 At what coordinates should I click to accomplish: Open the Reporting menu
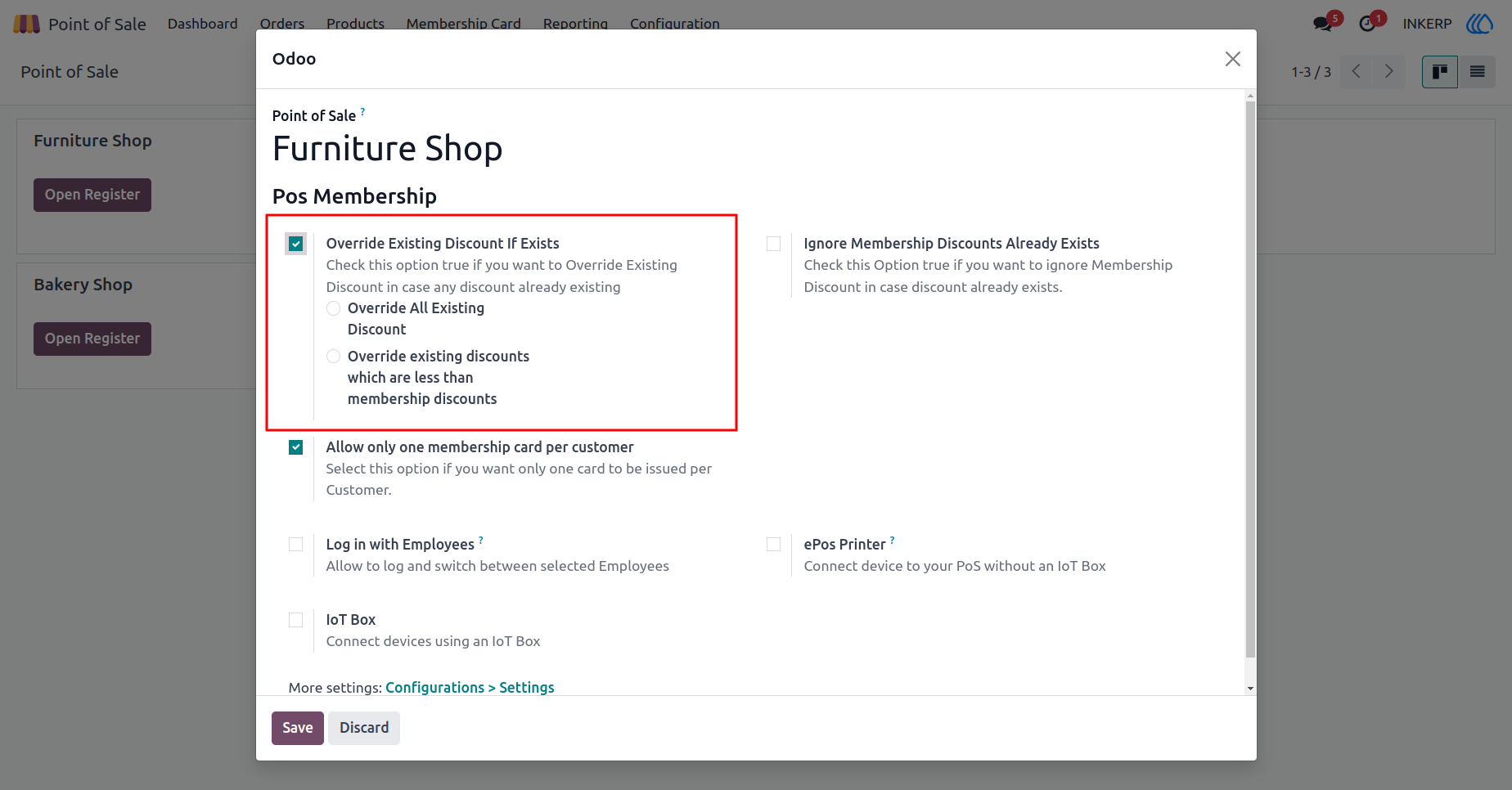[575, 24]
